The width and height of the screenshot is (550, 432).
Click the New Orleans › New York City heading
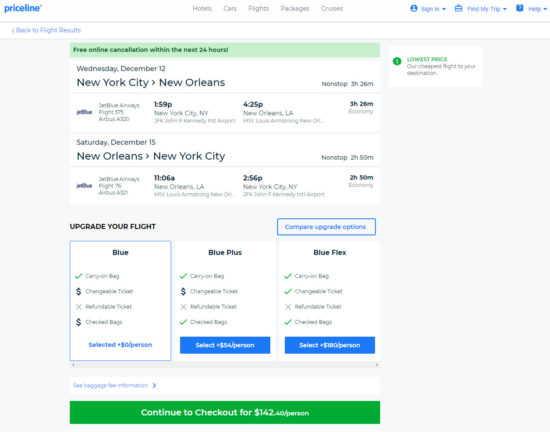(x=151, y=156)
